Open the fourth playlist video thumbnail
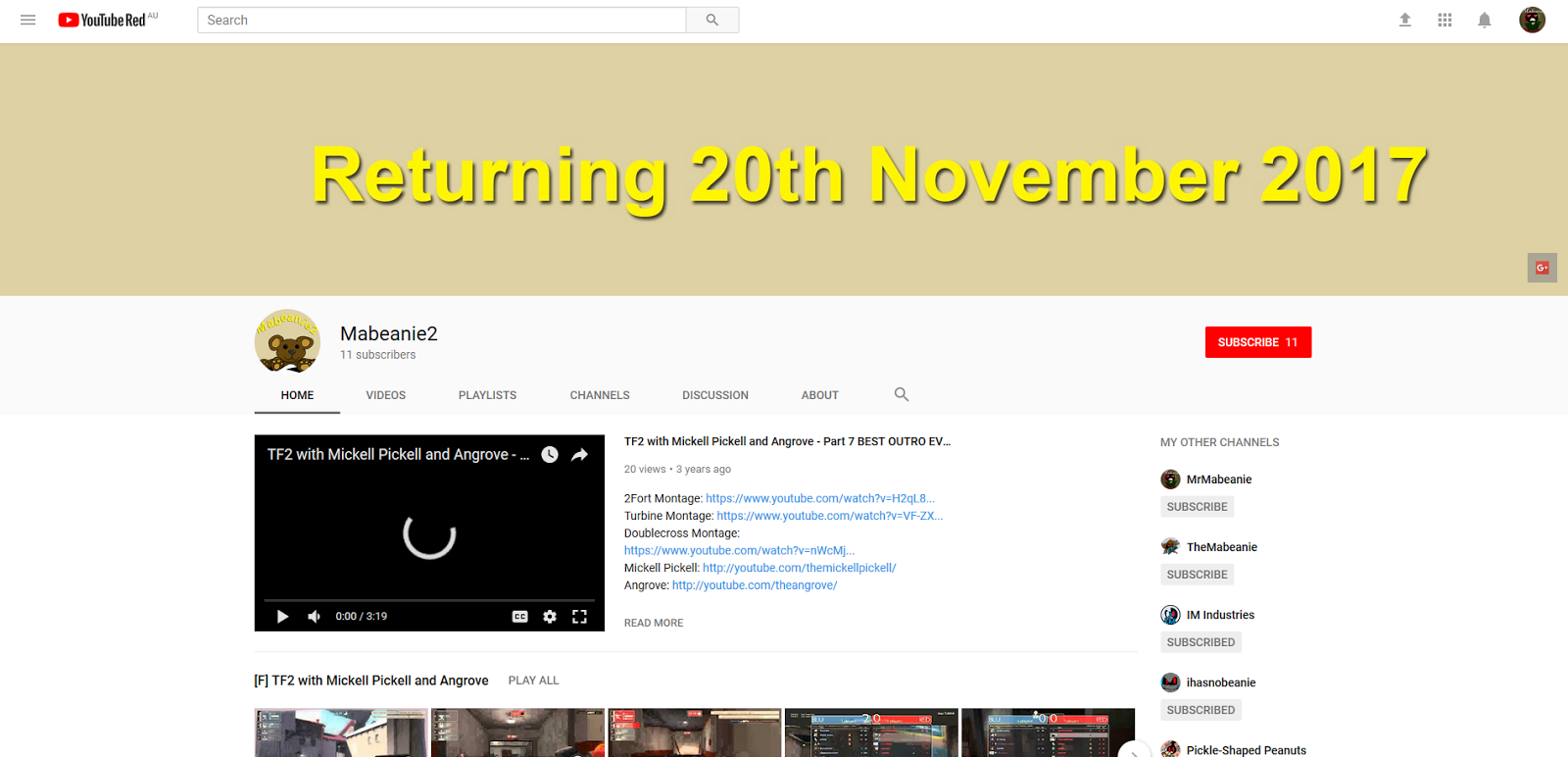 click(x=871, y=732)
